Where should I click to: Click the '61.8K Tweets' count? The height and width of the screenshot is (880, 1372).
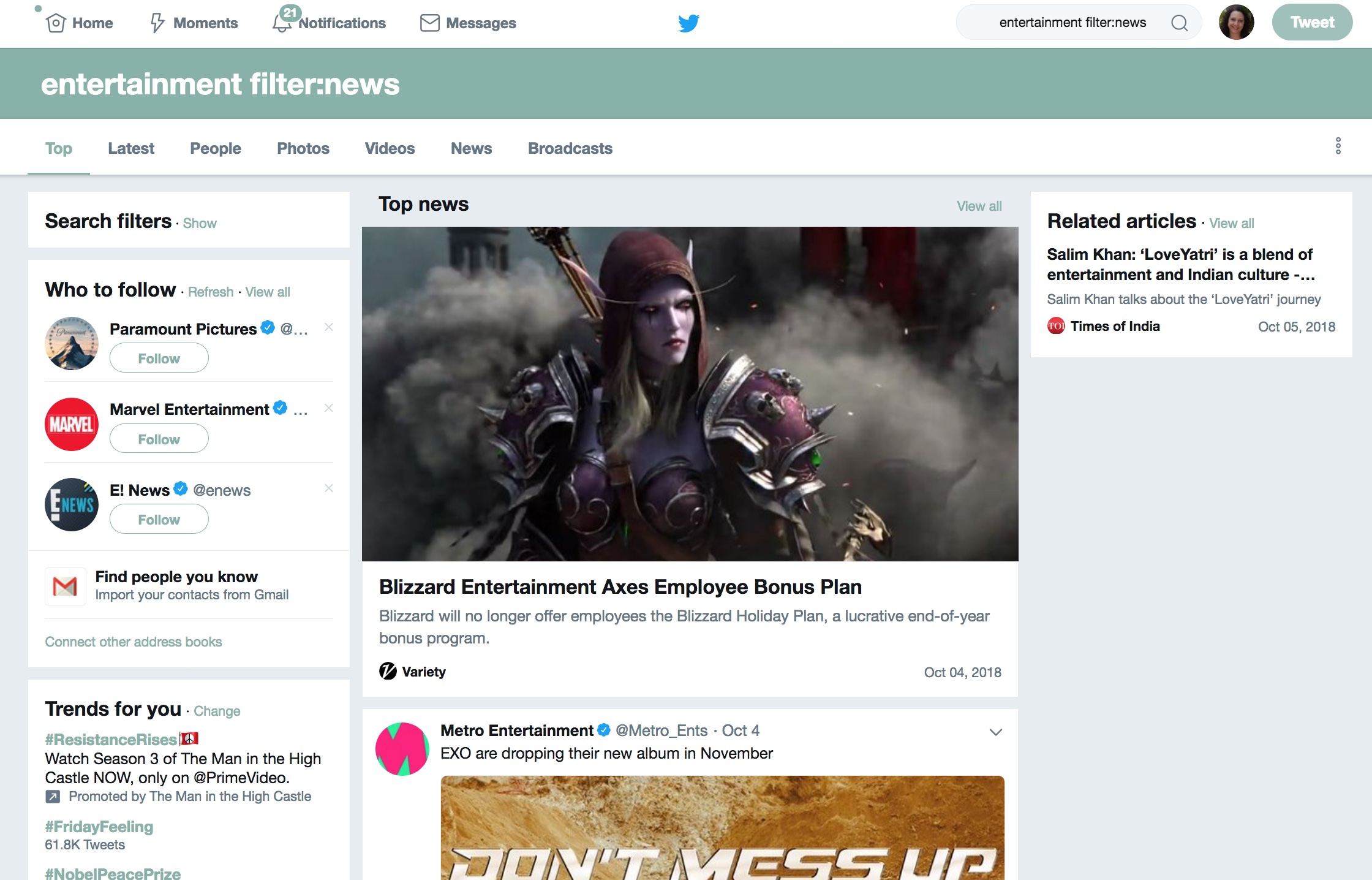pyautogui.click(x=85, y=844)
